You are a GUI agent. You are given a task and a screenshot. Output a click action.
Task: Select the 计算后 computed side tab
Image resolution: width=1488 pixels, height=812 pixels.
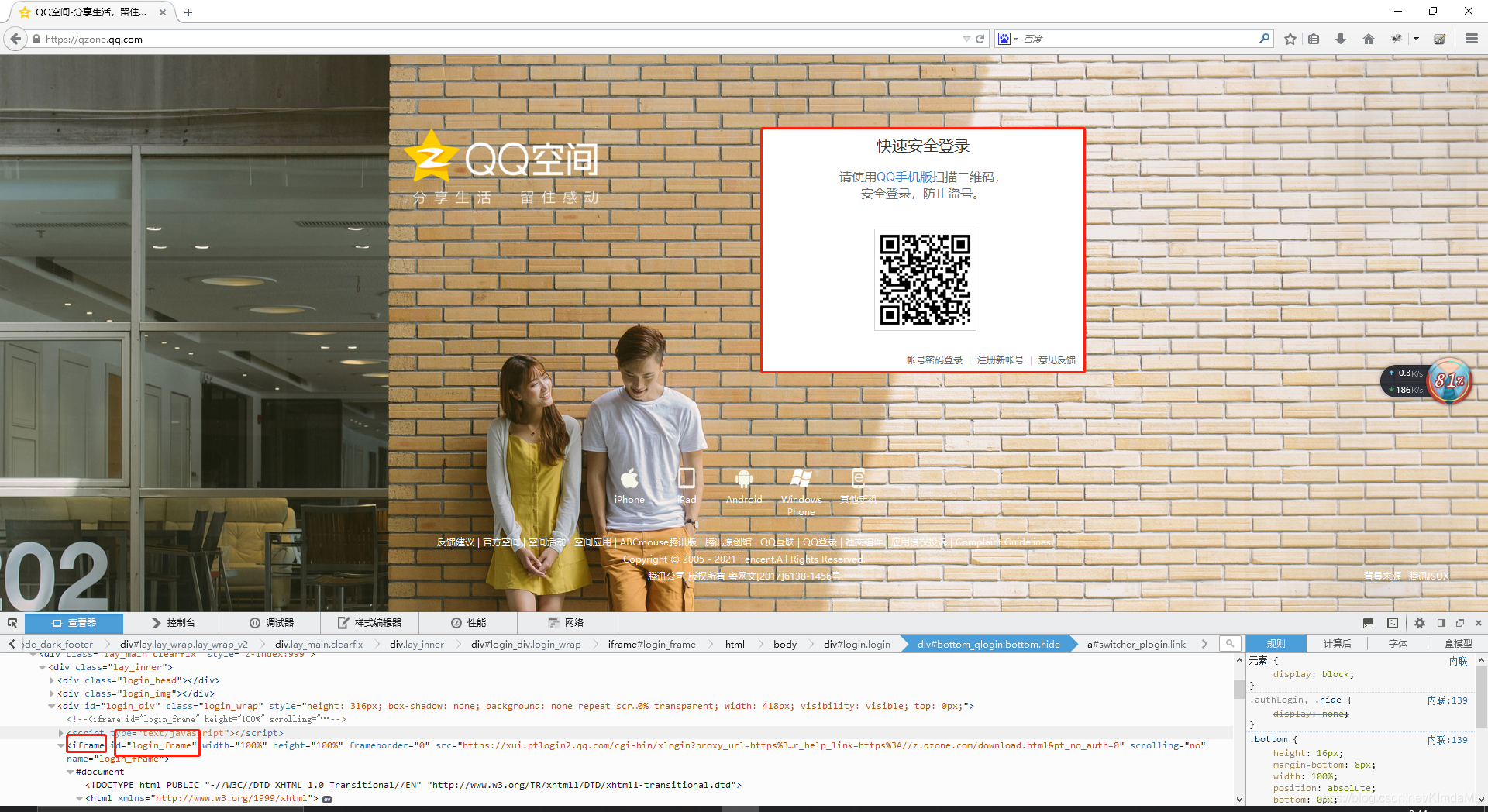(x=1337, y=644)
